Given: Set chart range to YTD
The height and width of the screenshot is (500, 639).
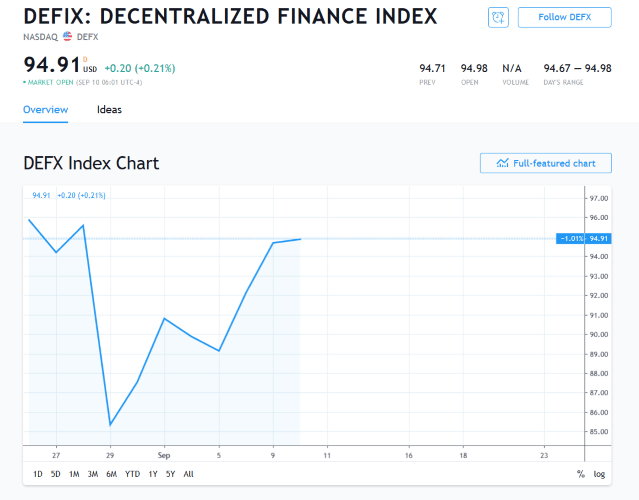Looking at the screenshot, I should (x=132, y=474).
